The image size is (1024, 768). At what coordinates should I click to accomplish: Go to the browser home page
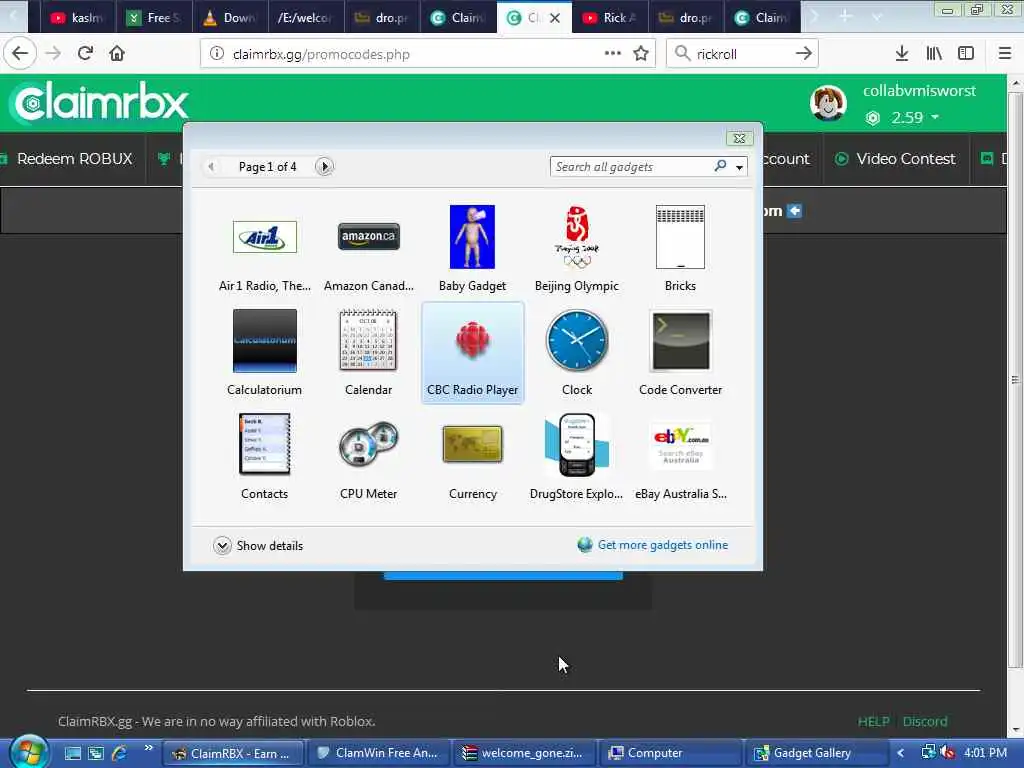point(117,53)
